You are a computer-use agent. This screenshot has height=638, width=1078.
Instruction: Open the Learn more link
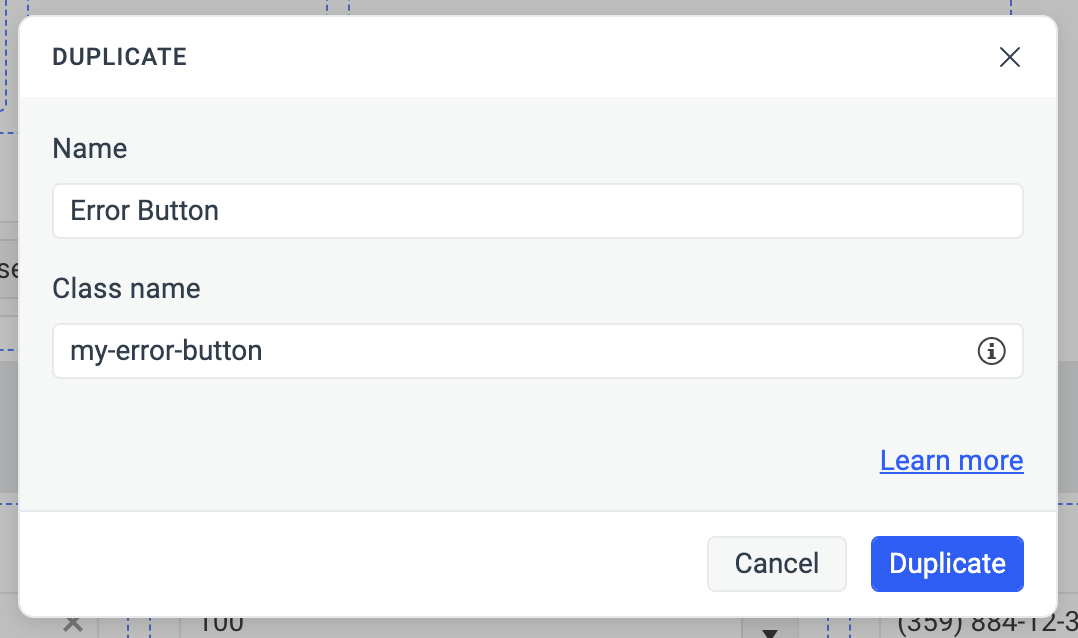(x=951, y=460)
